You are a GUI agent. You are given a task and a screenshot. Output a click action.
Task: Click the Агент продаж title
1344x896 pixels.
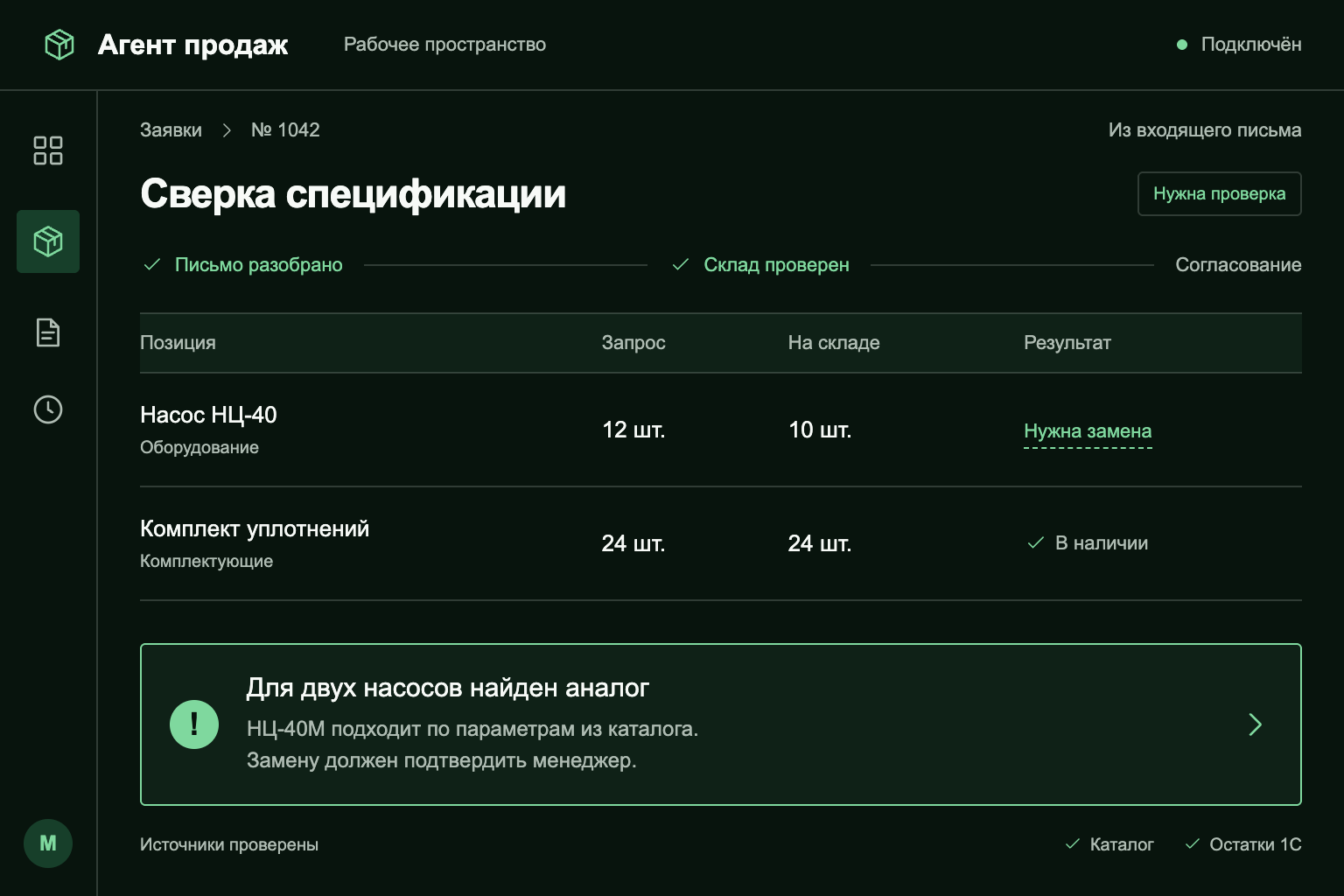click(193, 45)
